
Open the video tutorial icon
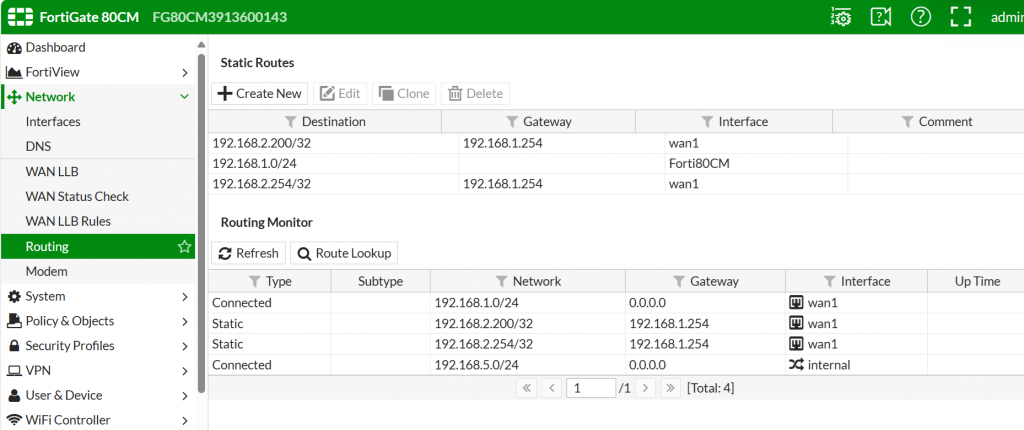[x=881, y=17]
